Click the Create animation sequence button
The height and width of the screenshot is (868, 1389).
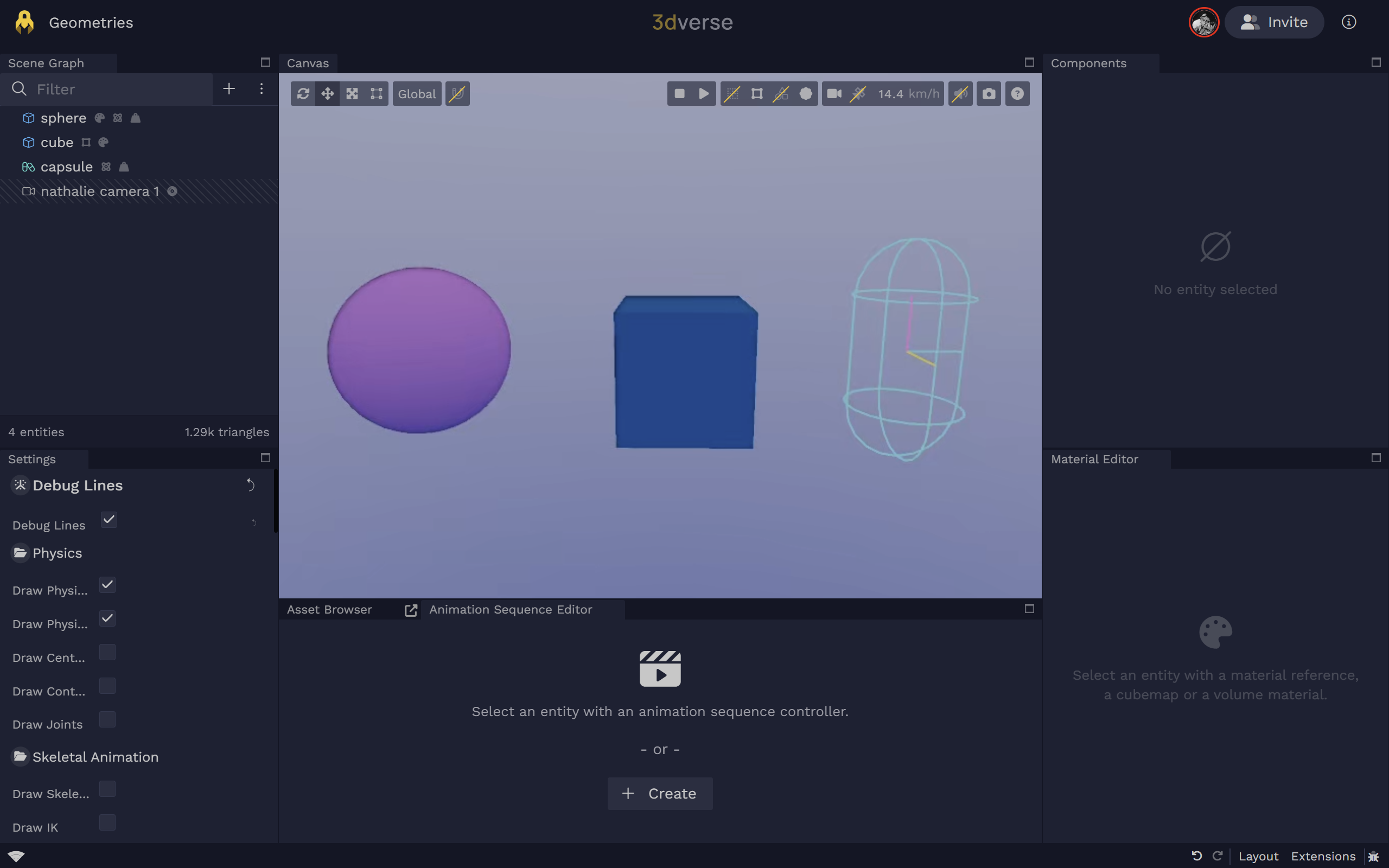tap(660, 793)
